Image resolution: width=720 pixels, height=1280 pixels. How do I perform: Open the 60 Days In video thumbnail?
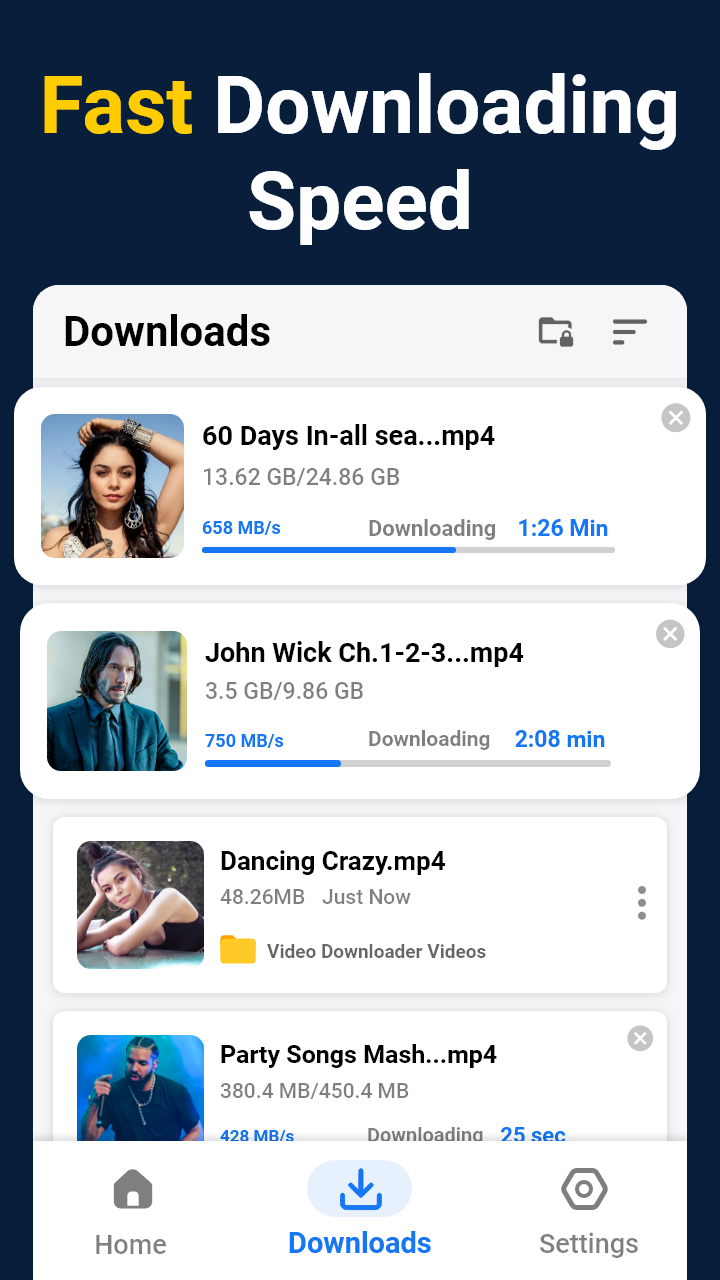point(113,486)
